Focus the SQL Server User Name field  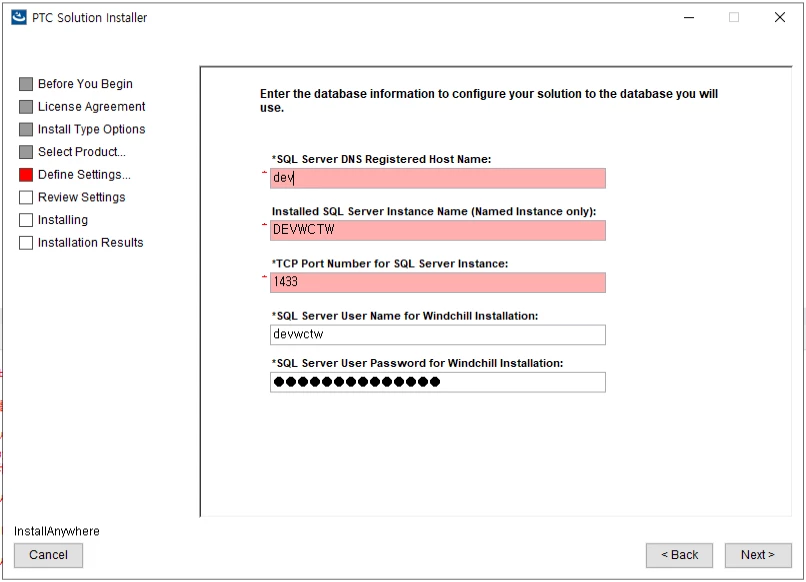437,335
